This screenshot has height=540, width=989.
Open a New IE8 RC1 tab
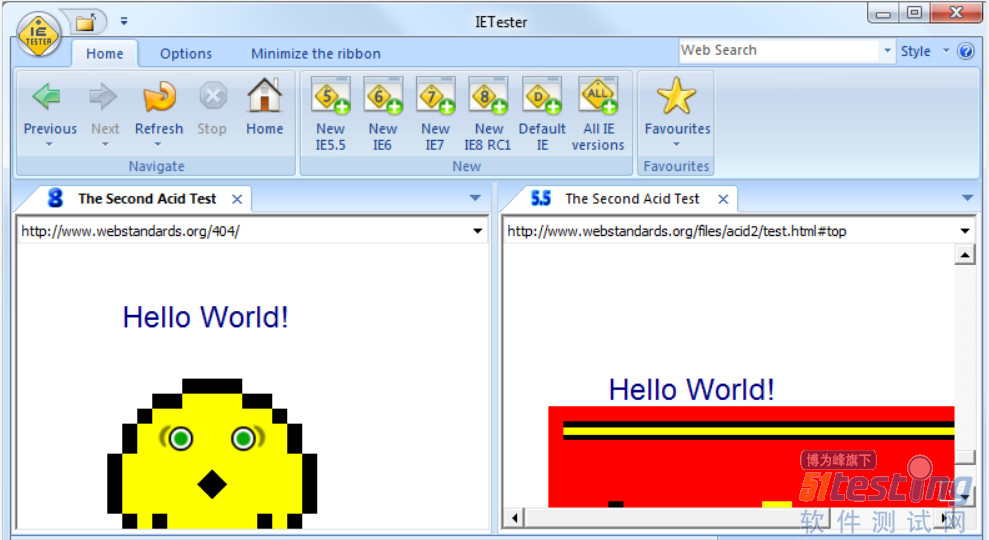pos(487,97)
